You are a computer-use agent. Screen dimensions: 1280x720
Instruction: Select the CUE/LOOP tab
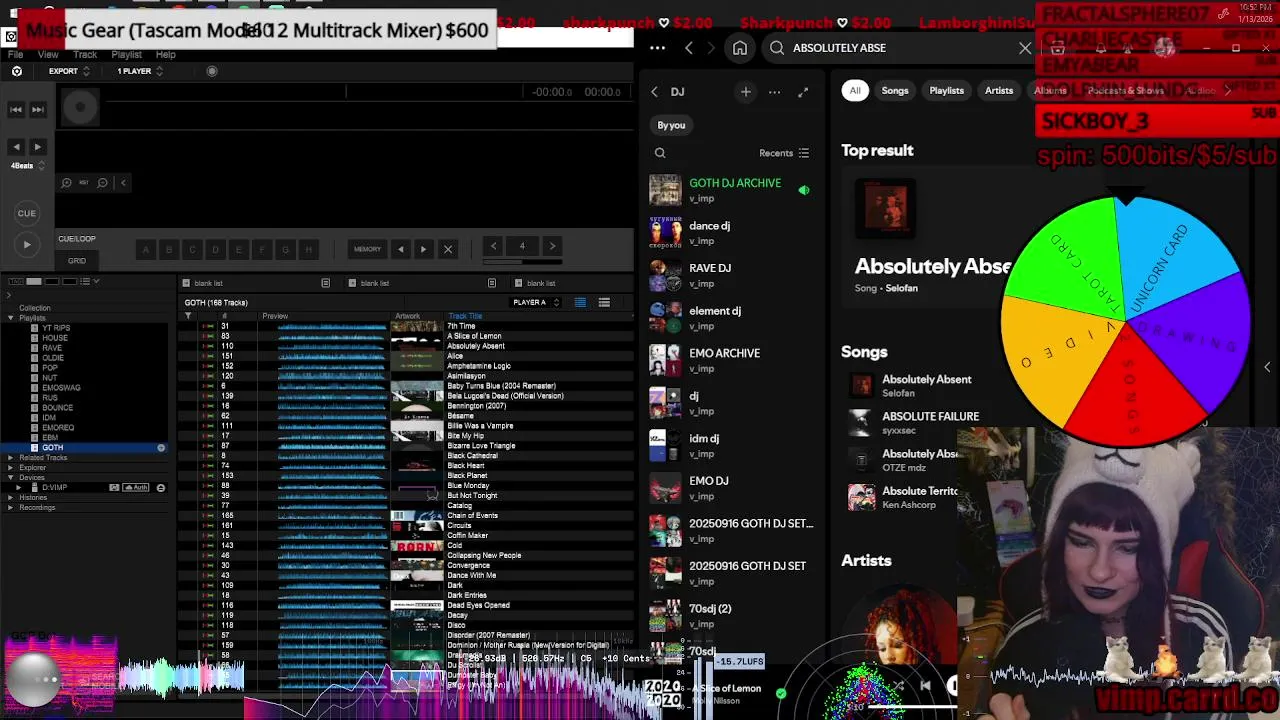(x=77, y=239)
